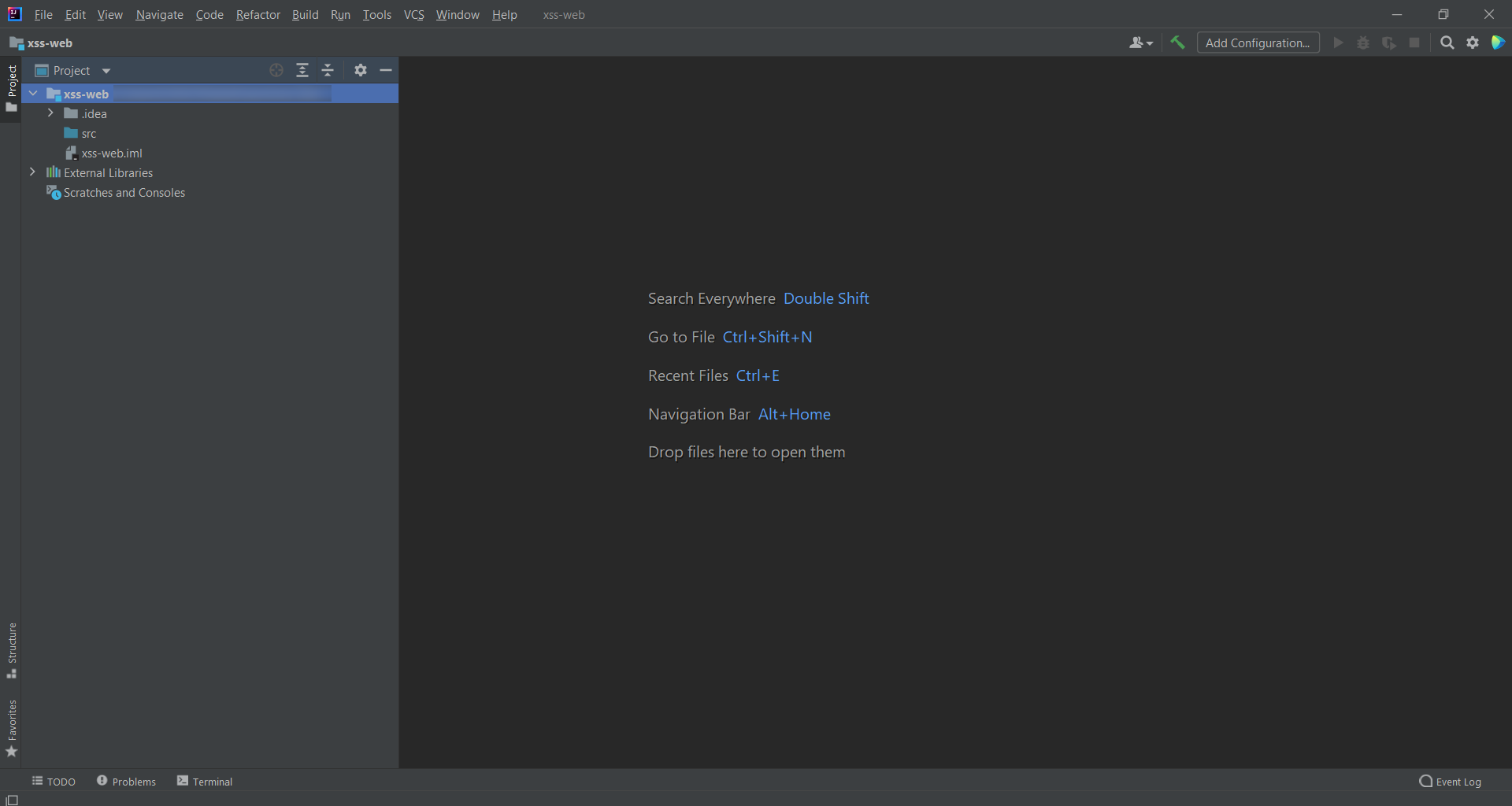This screenshot has width=1512, height=806.
Task: Minimize the IntelliJ window
Action: click(x=1397, y=14)
